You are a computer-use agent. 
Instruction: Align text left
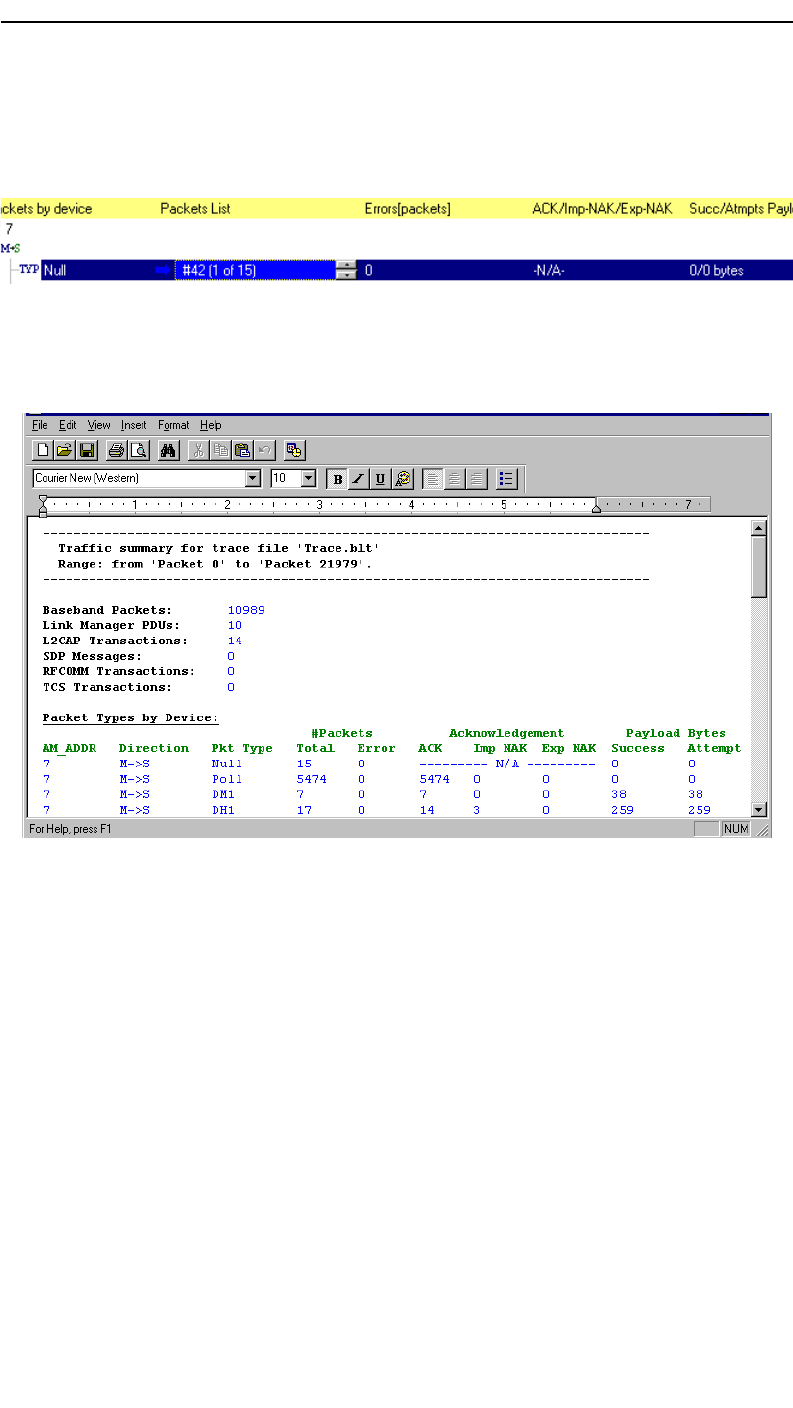coord(432,479)
